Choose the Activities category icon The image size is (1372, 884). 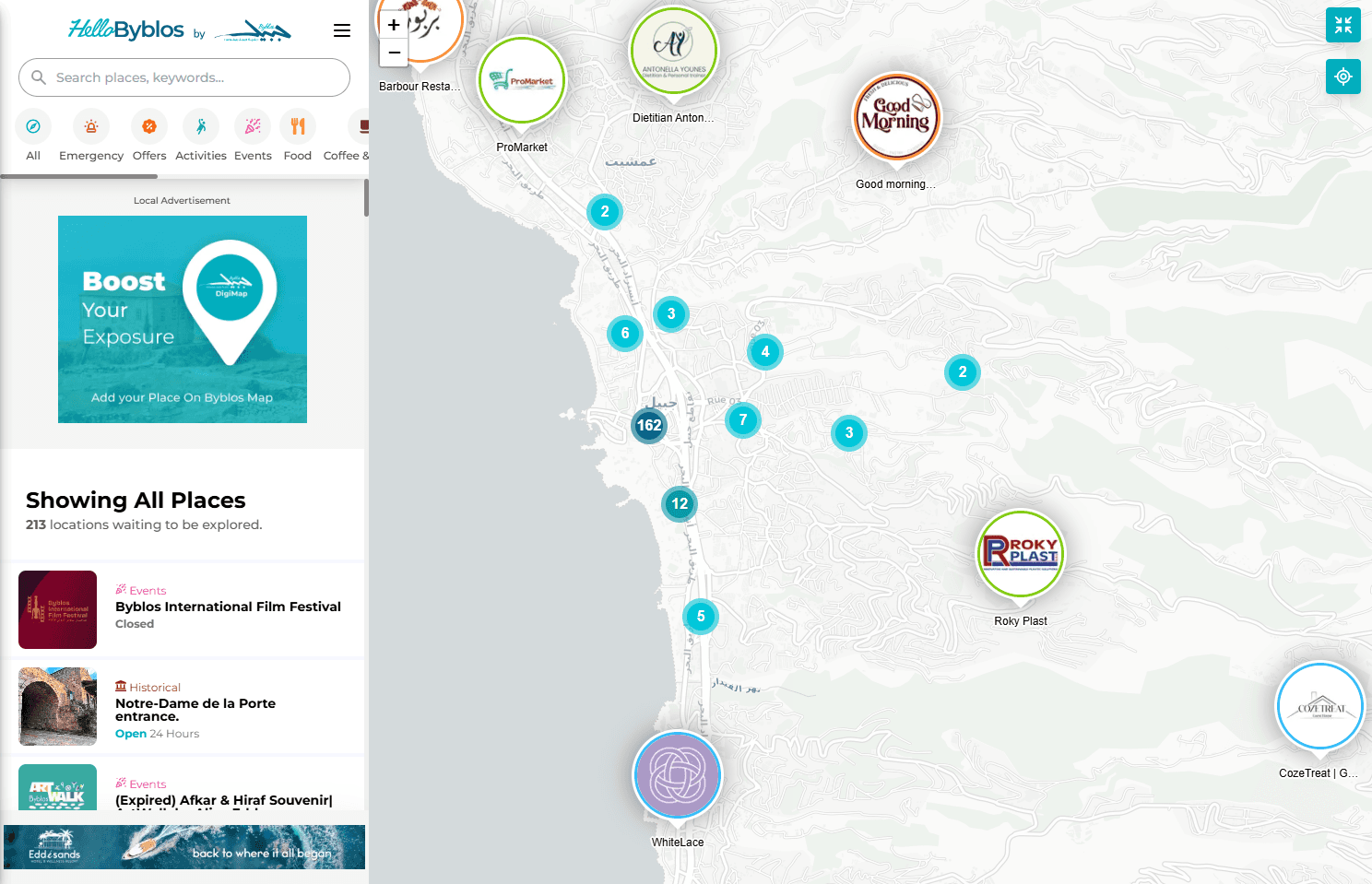coord(201,126)
